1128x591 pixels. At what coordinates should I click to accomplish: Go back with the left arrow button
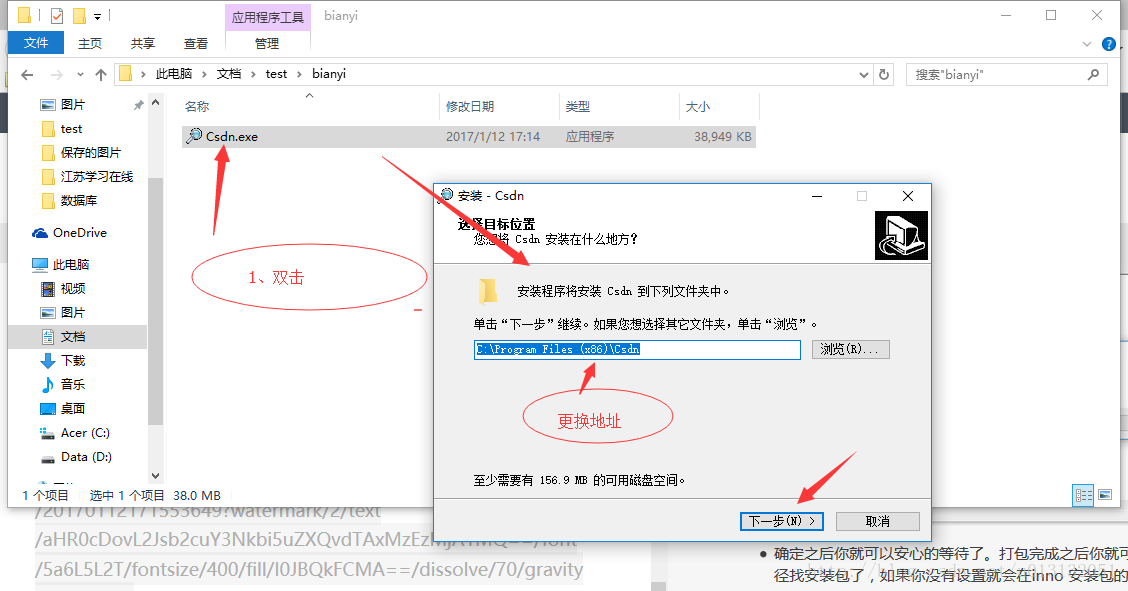tap(27, 75)
